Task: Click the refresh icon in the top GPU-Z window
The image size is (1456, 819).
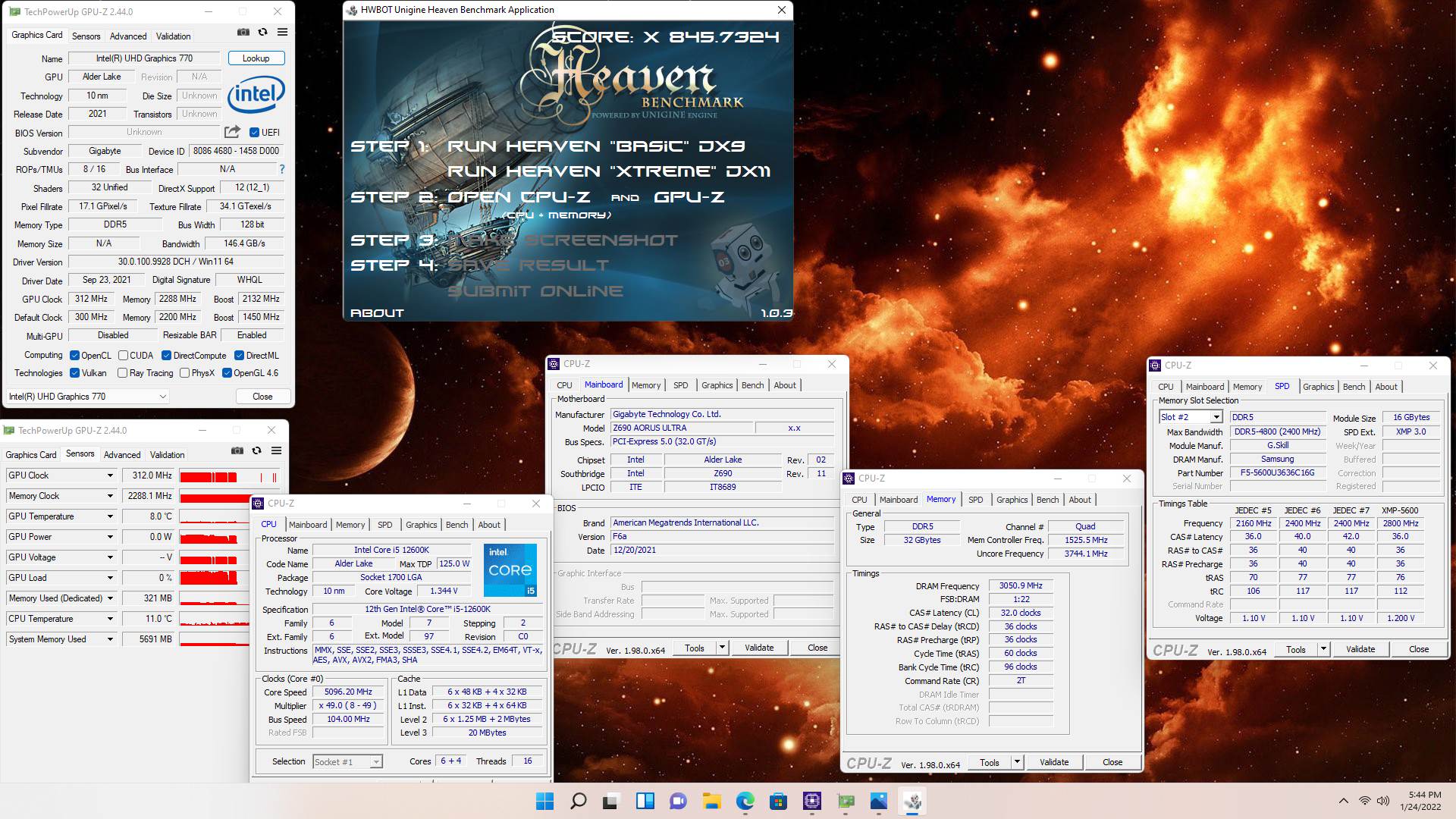Action: [262, 33]
